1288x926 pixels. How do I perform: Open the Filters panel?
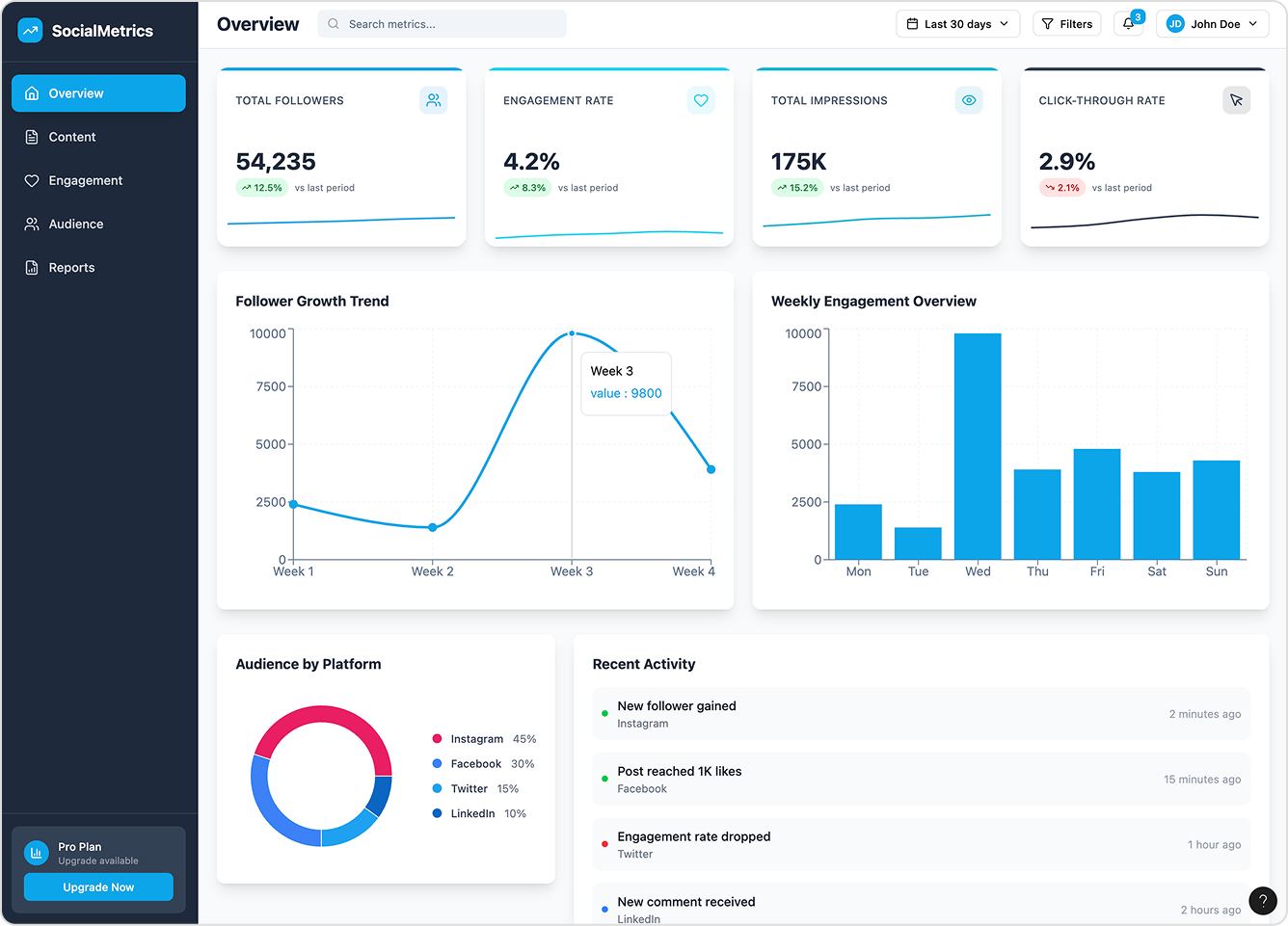[x=1067, y=24]
